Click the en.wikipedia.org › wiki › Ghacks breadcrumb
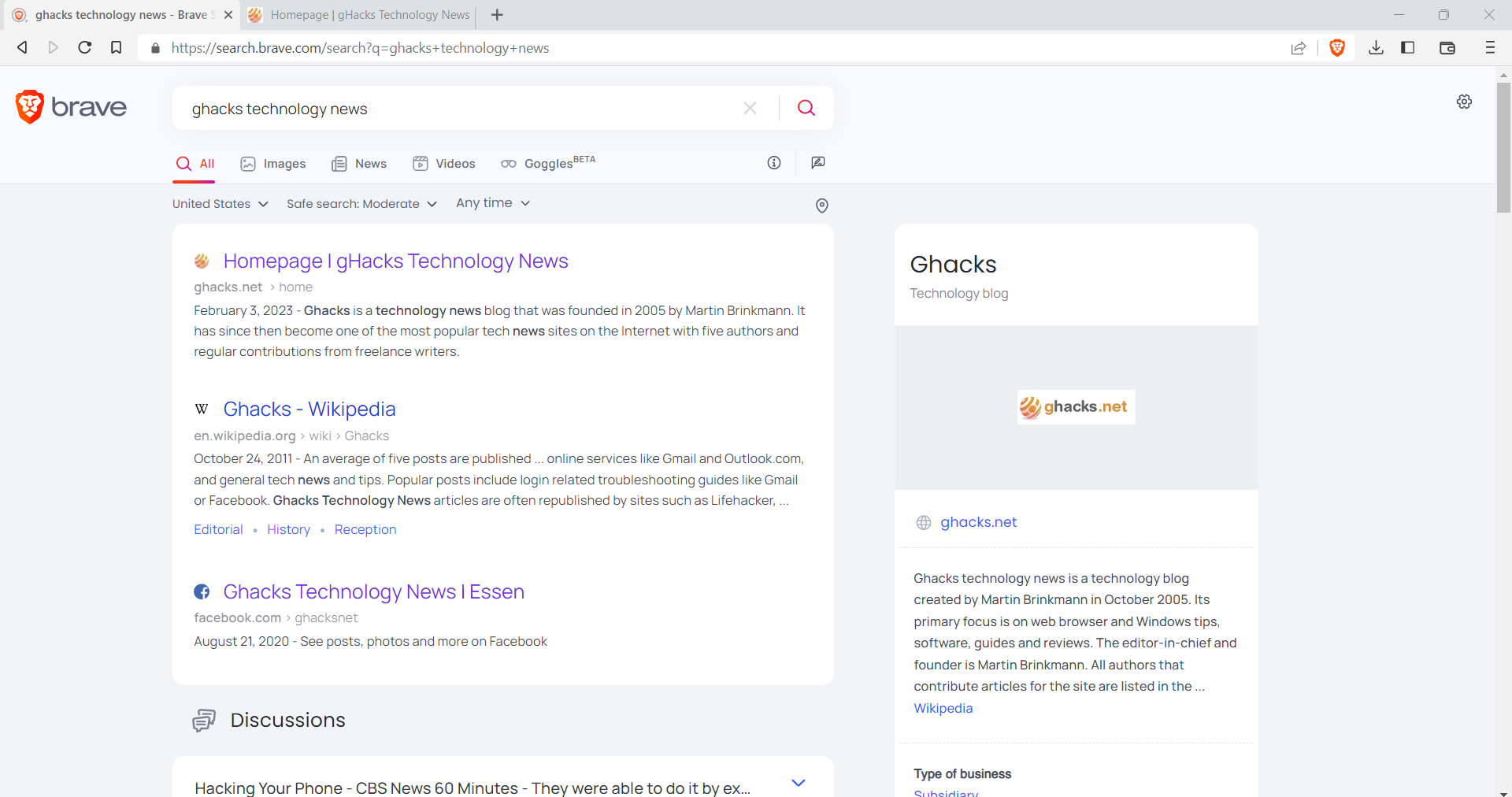 [x=291, y=436]
